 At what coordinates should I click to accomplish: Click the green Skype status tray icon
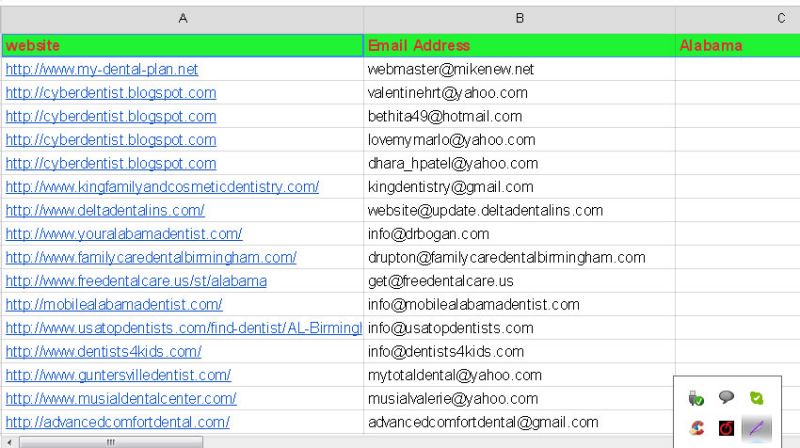756,397
